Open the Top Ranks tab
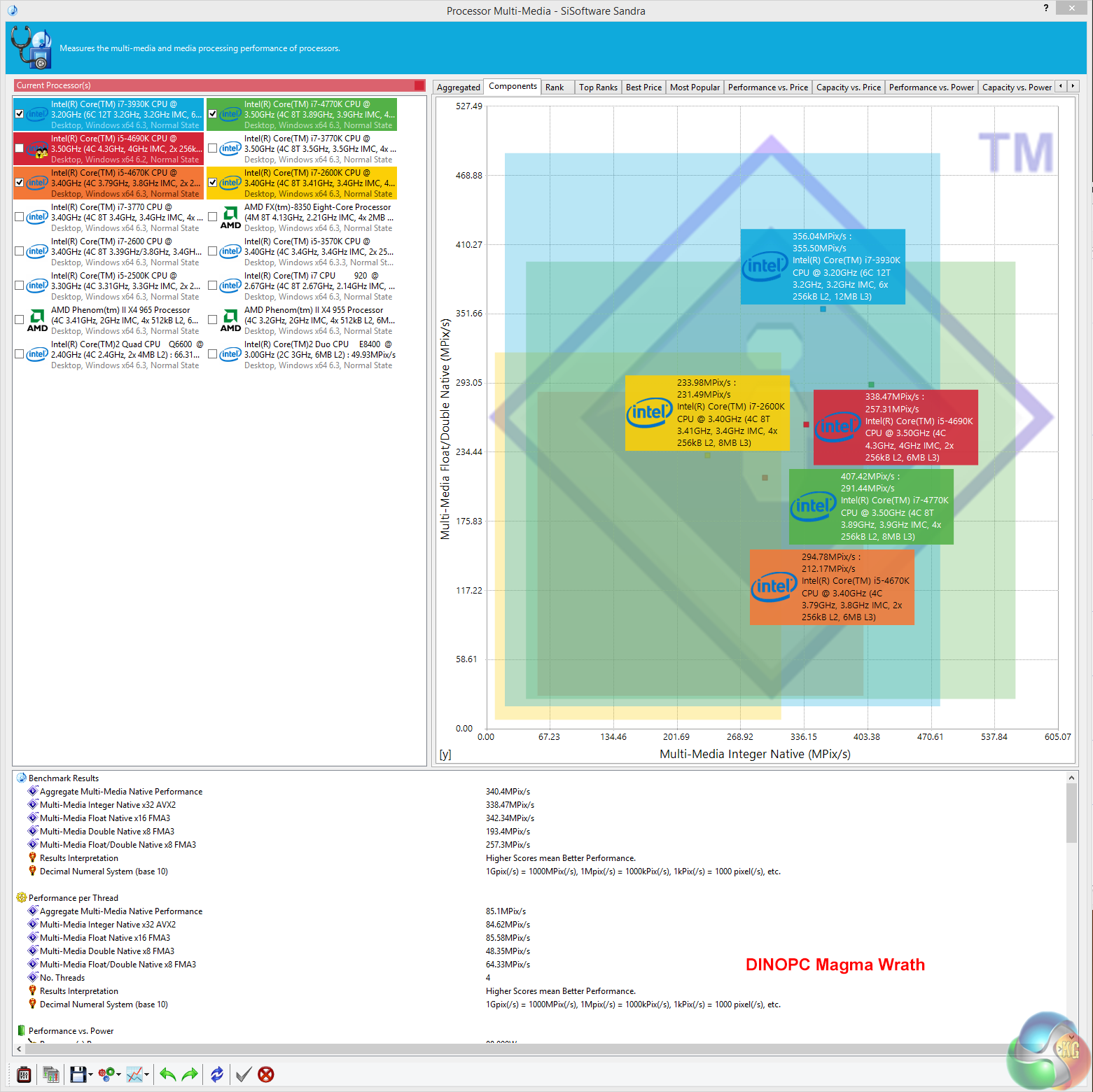This screenshot has height=1092, width=1093. click(598, 87)
